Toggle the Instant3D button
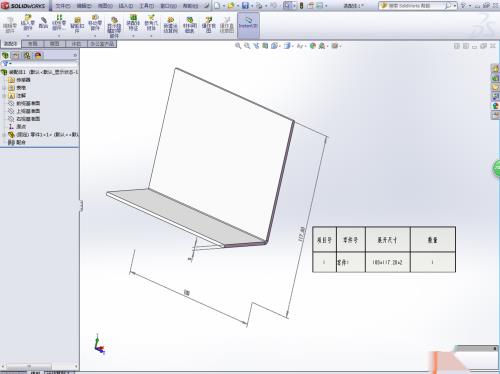The height and width of the screenshot is (374, 500). click(x=248, y=24)
